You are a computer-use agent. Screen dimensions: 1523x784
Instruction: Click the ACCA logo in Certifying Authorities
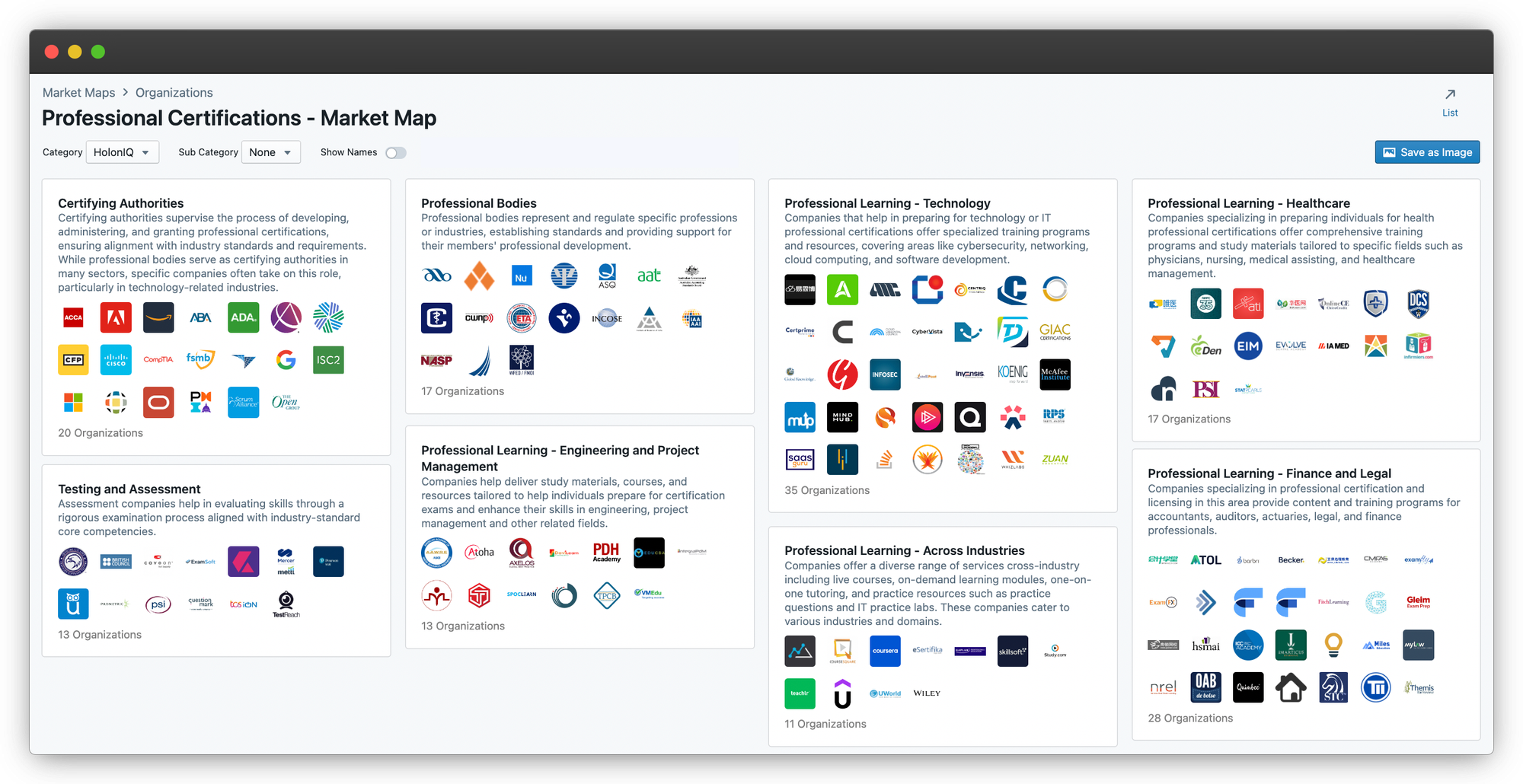point(73,317)
